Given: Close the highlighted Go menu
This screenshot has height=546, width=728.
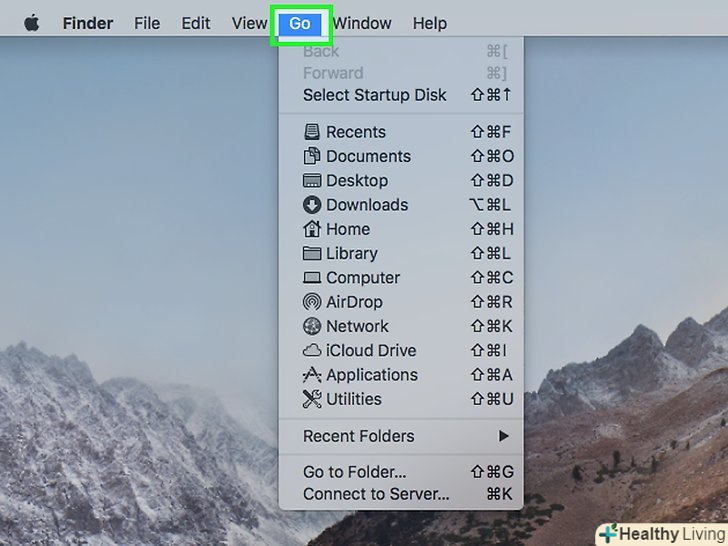Looking at the screenshot, I should click(300, 23).
